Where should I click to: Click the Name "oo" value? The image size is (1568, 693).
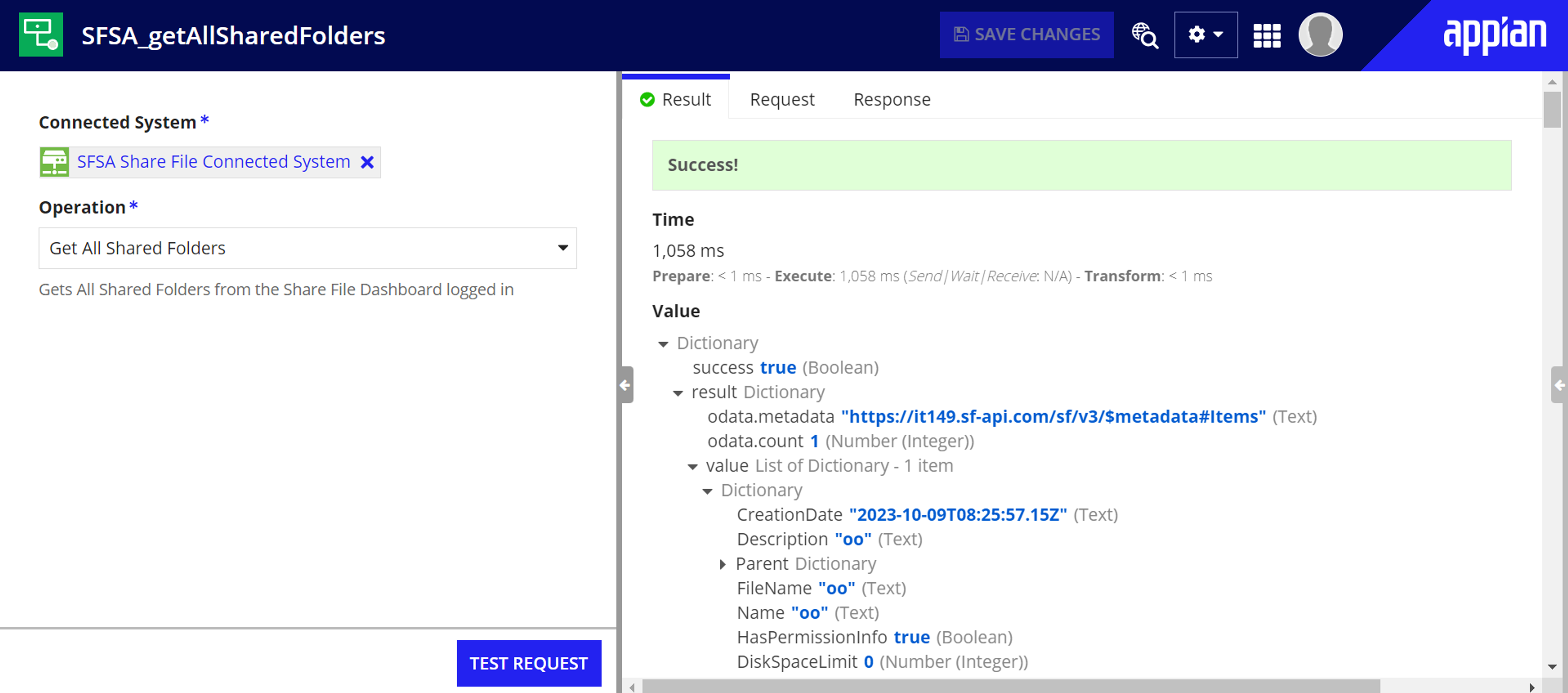click(809, 613)
